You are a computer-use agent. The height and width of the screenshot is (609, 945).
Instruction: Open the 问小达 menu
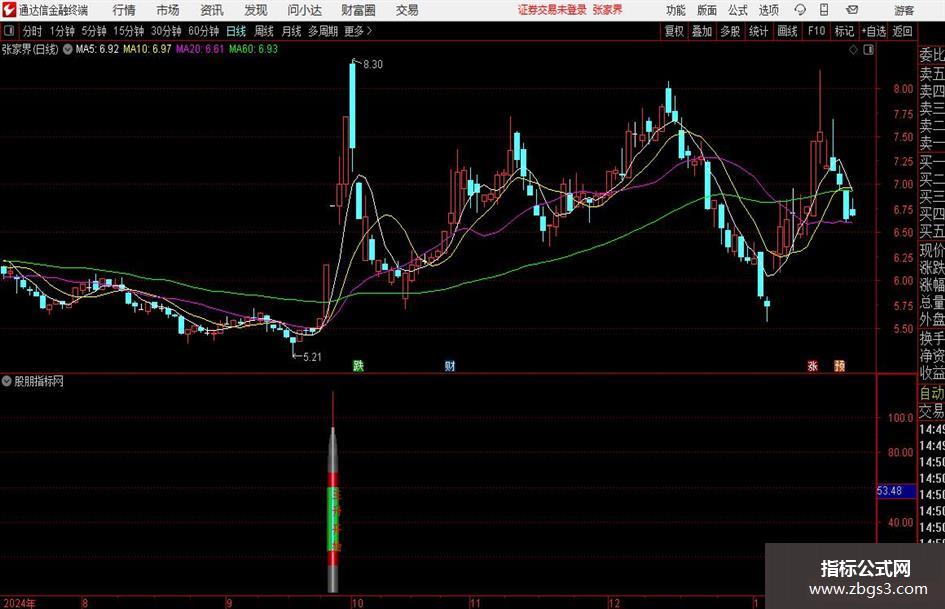pos(304,10)
